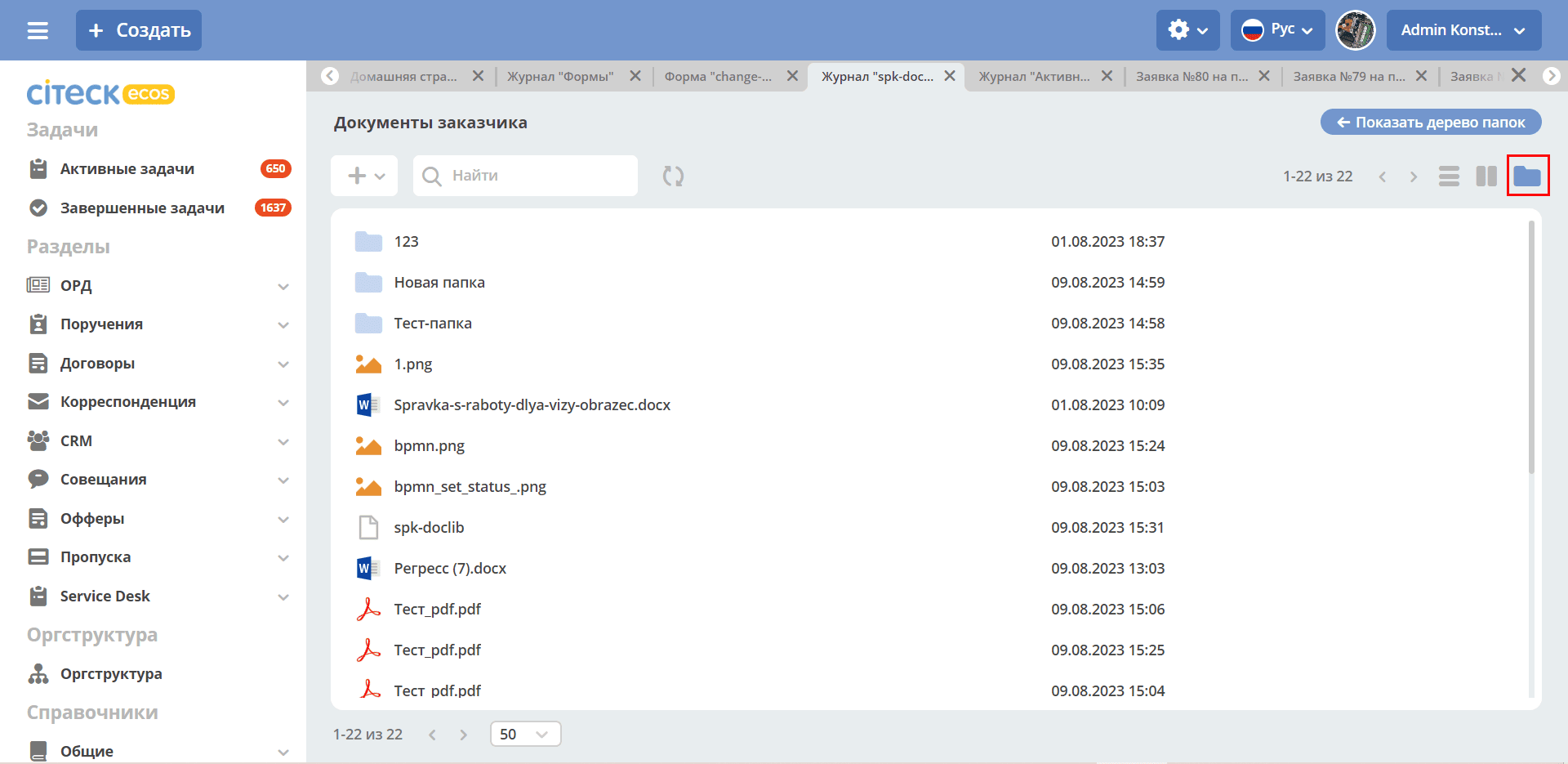1568x764 pixels.
Task: Click the Найти search field
Action: coord(525,176)
